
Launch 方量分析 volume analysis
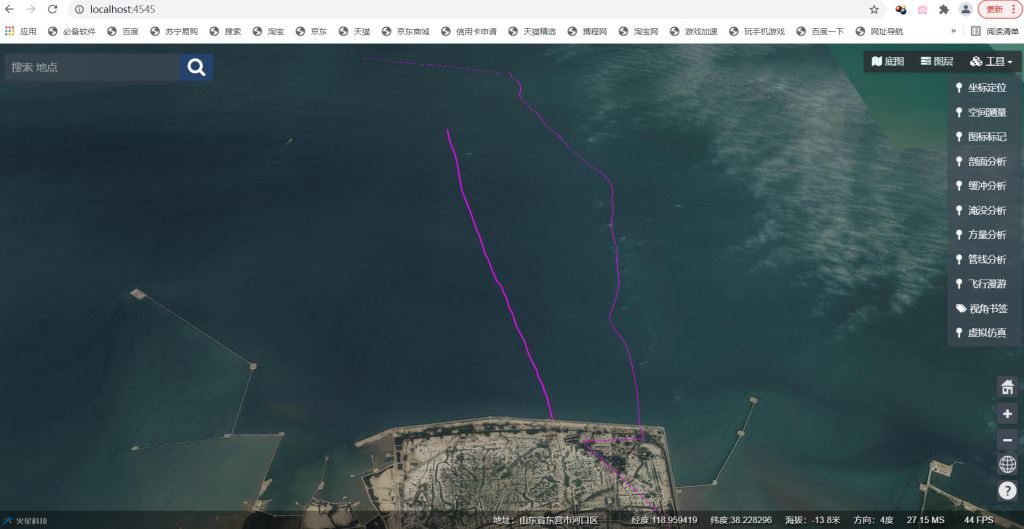981,234
